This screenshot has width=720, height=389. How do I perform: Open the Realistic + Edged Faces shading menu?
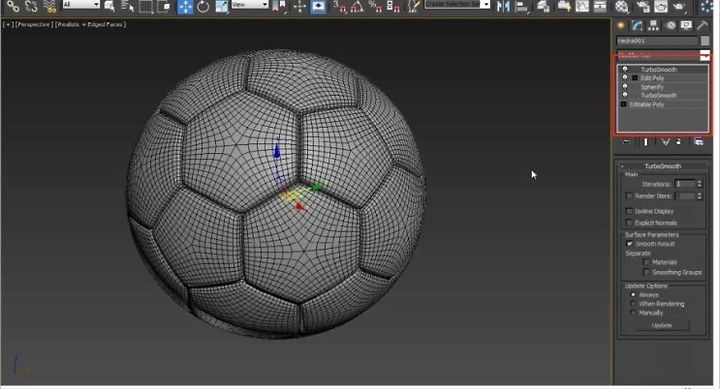90,24
